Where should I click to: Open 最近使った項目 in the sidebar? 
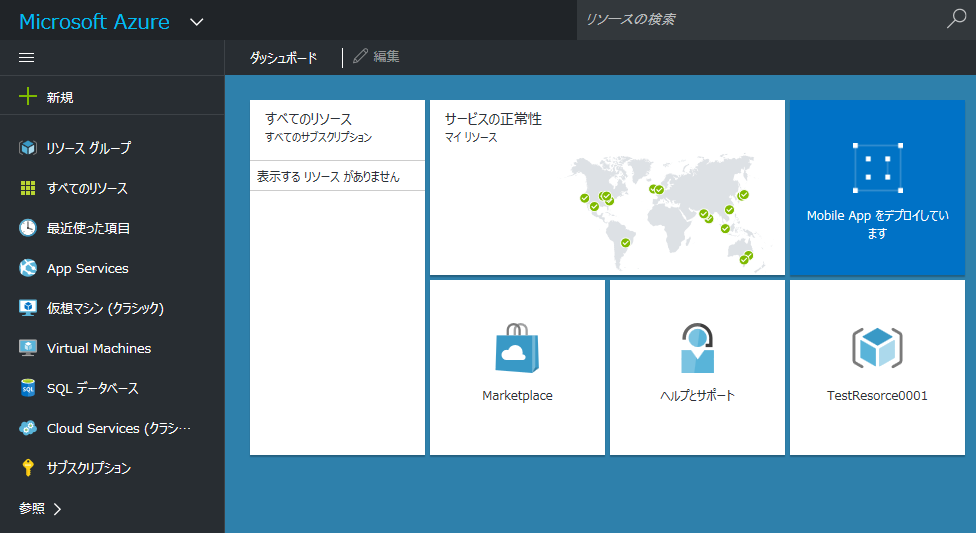click(x=88, y=228)
